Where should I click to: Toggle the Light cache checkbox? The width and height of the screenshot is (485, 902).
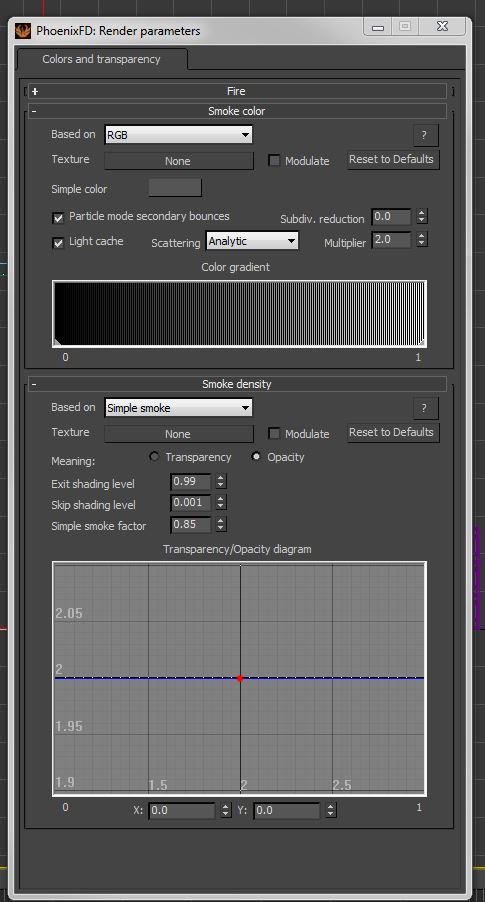pos(58,243)
